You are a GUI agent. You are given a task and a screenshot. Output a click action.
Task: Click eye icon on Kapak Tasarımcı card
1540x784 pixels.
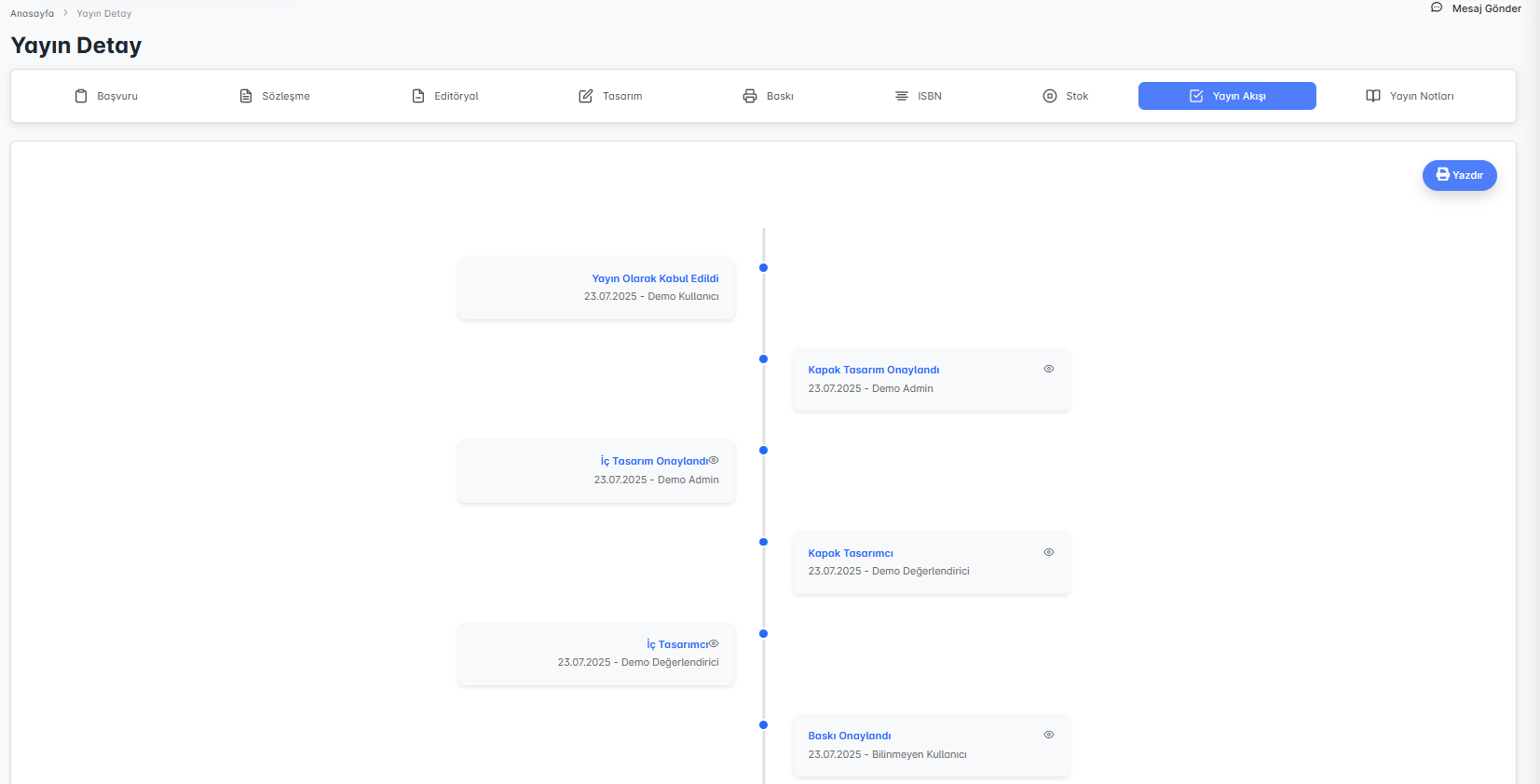tap(1049, 552)
